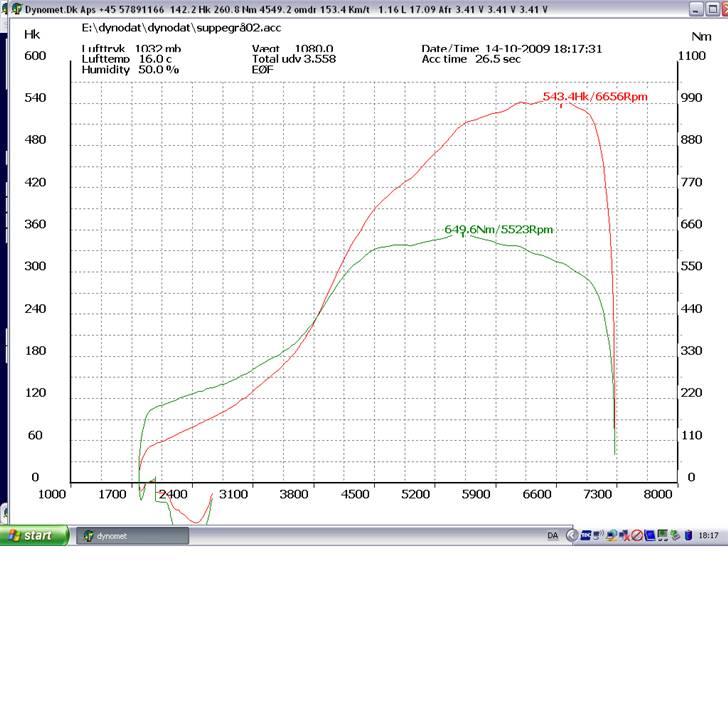The height and width of the screenshot is (710, 728).
Task: Expand hidden system tray icons arrow
Action: [572, 536]
